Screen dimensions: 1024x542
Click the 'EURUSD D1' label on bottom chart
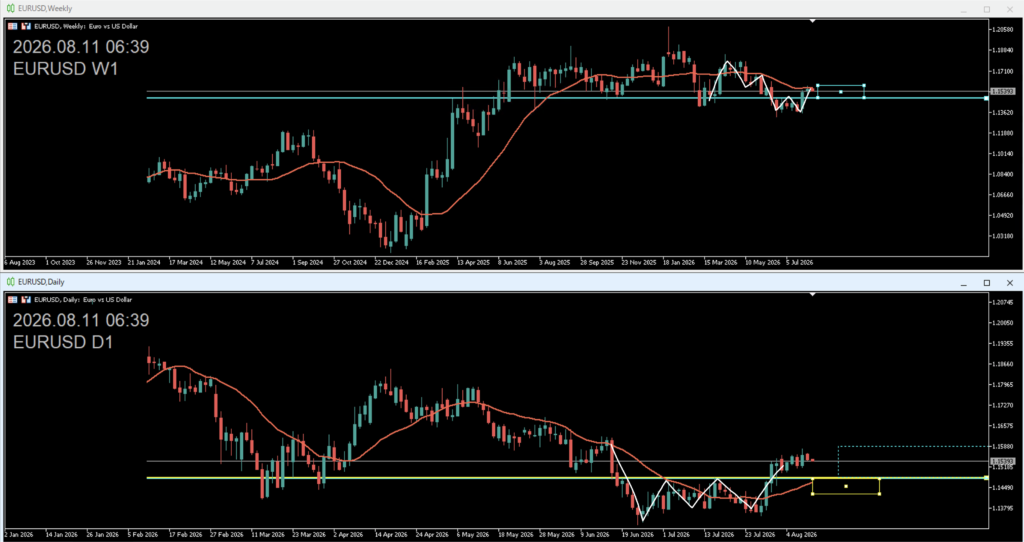click(x=63, y=342)
